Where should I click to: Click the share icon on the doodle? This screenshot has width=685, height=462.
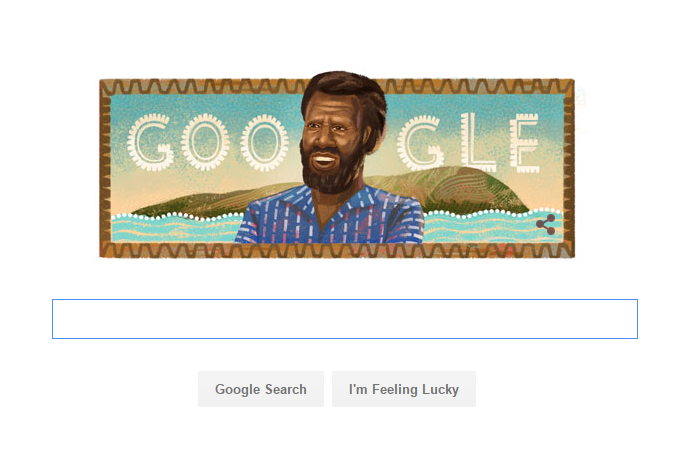click(x=546, y=224)
